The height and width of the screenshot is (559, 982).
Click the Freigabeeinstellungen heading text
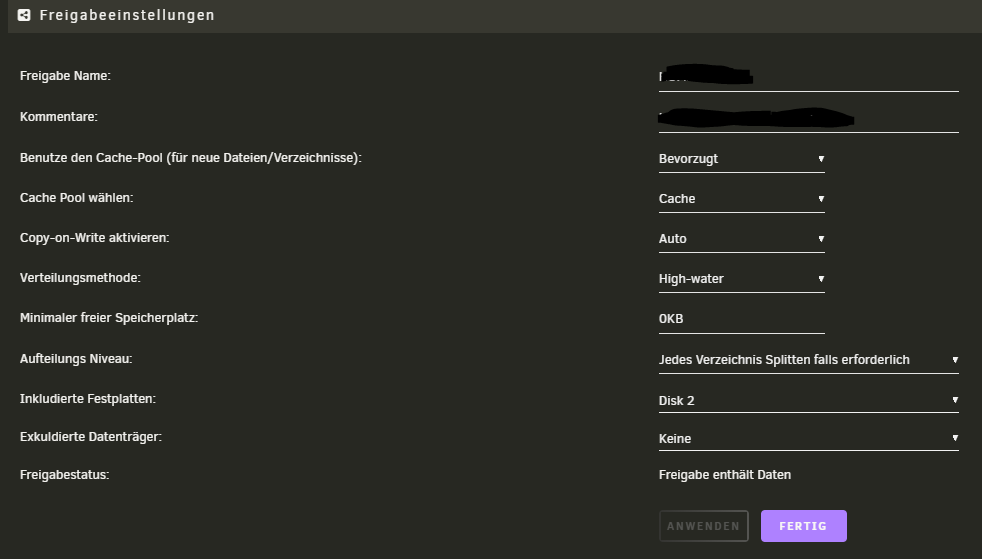click(127, 15)
